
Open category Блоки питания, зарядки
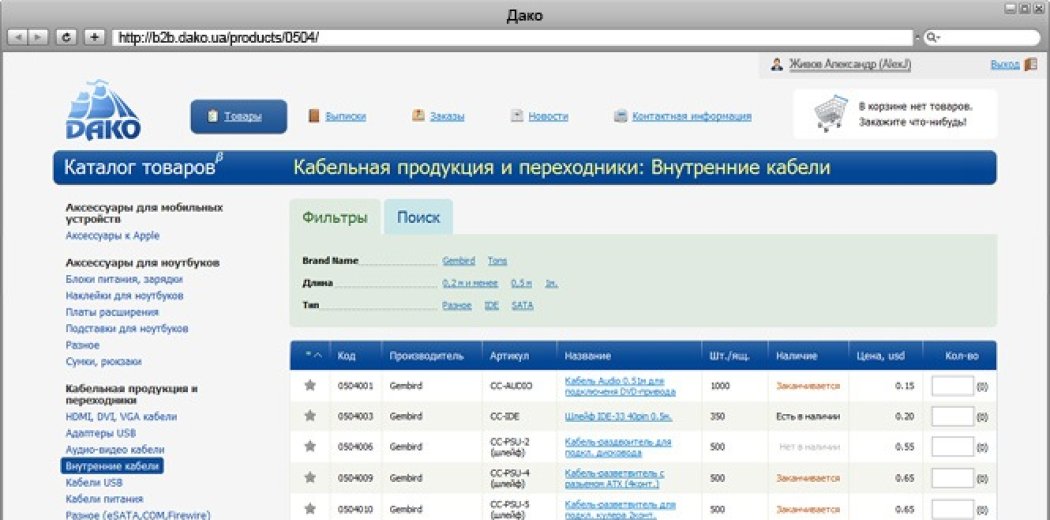[x=124, y=279]
